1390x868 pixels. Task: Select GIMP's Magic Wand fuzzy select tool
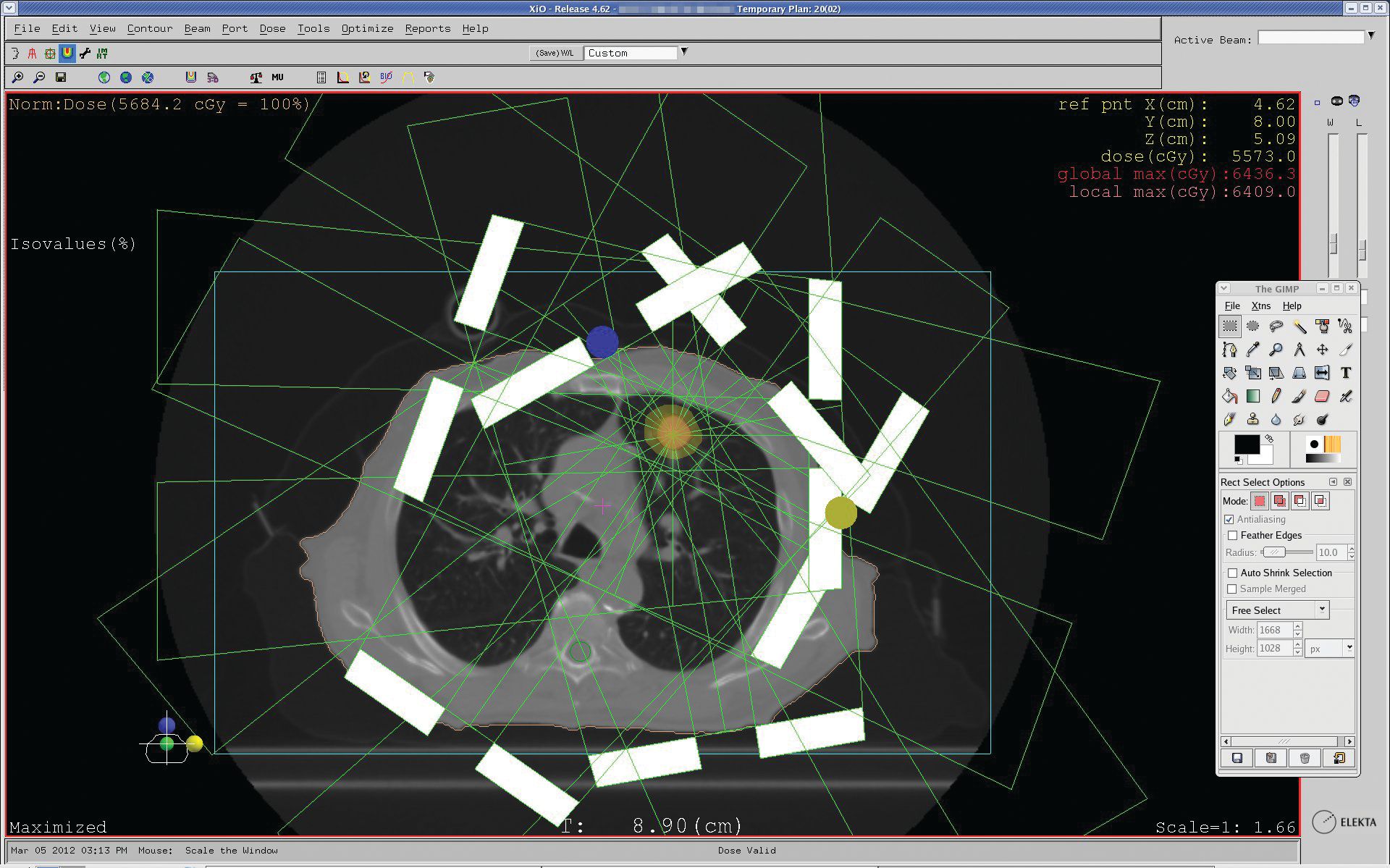pyautogui.click(x=1300, y=326)
